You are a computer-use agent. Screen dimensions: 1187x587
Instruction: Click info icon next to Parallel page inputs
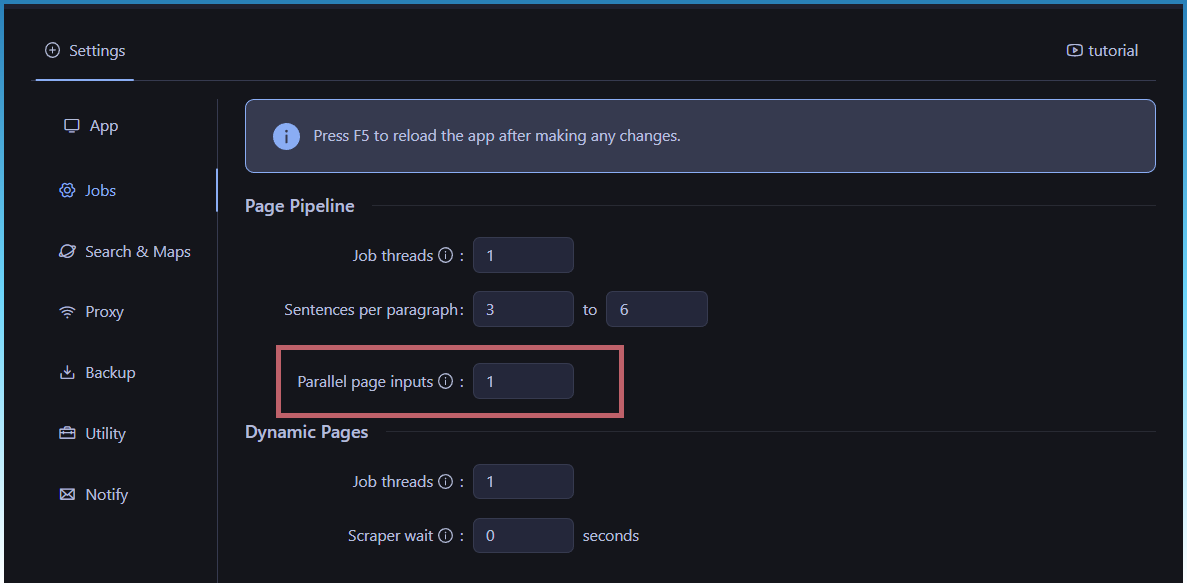446,382
